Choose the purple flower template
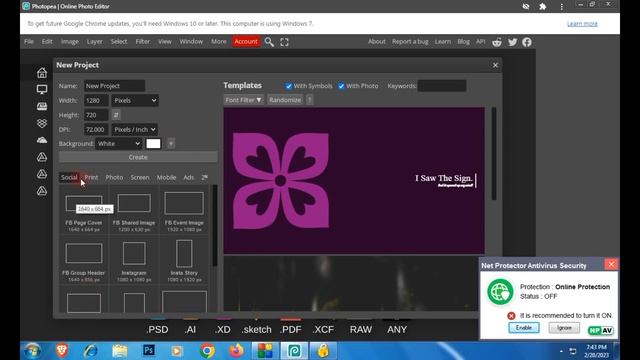640x360 pixels. pyautogui.click(x=354, y=180)
